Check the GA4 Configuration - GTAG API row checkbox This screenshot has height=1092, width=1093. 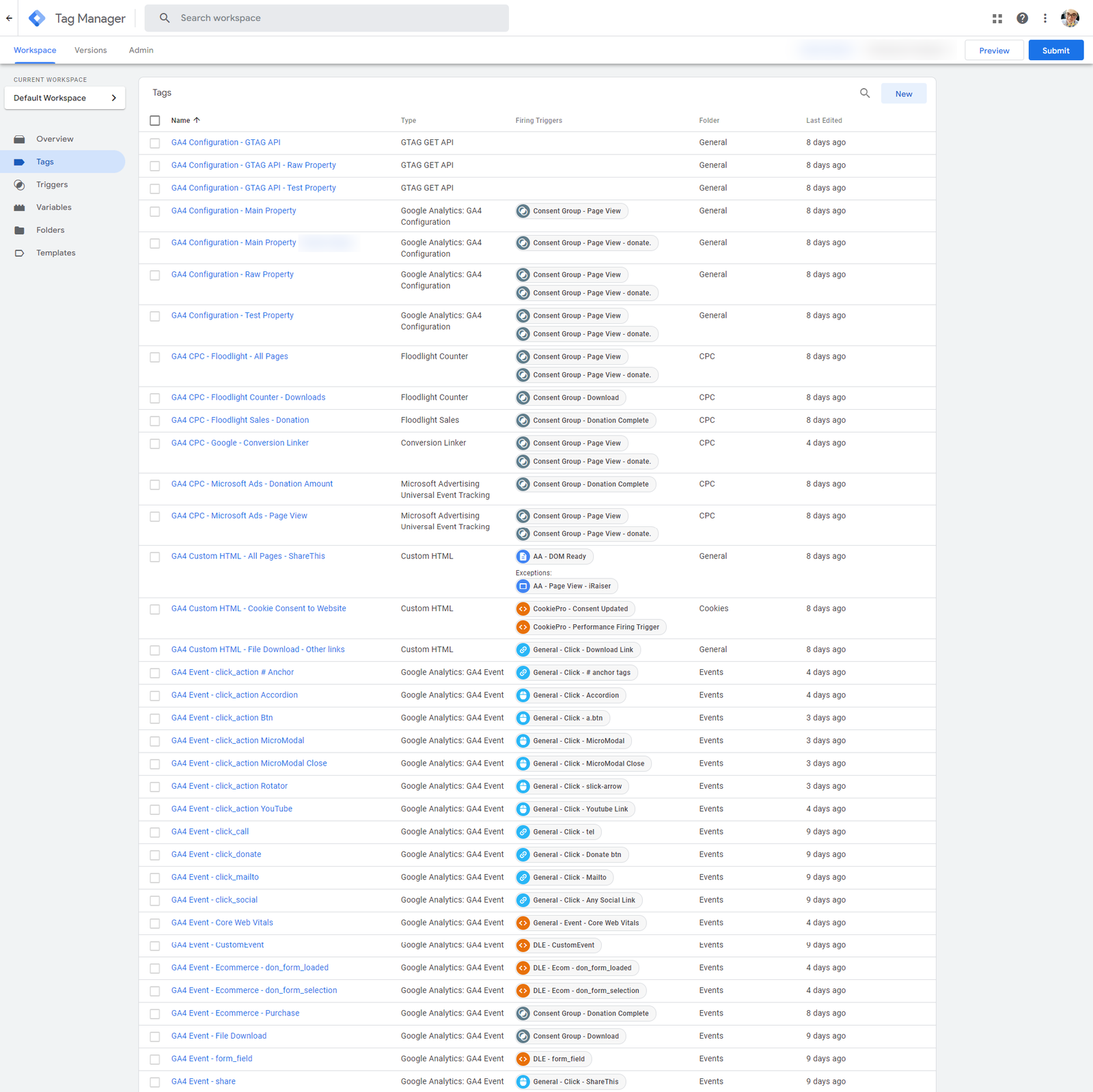pos(155,143)
